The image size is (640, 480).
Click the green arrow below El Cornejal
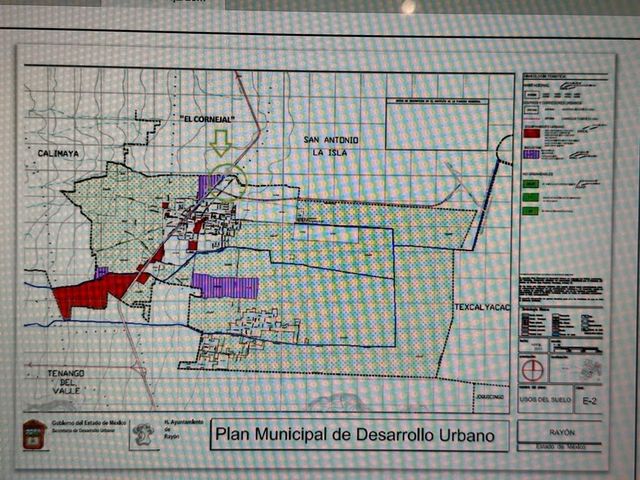221,144
